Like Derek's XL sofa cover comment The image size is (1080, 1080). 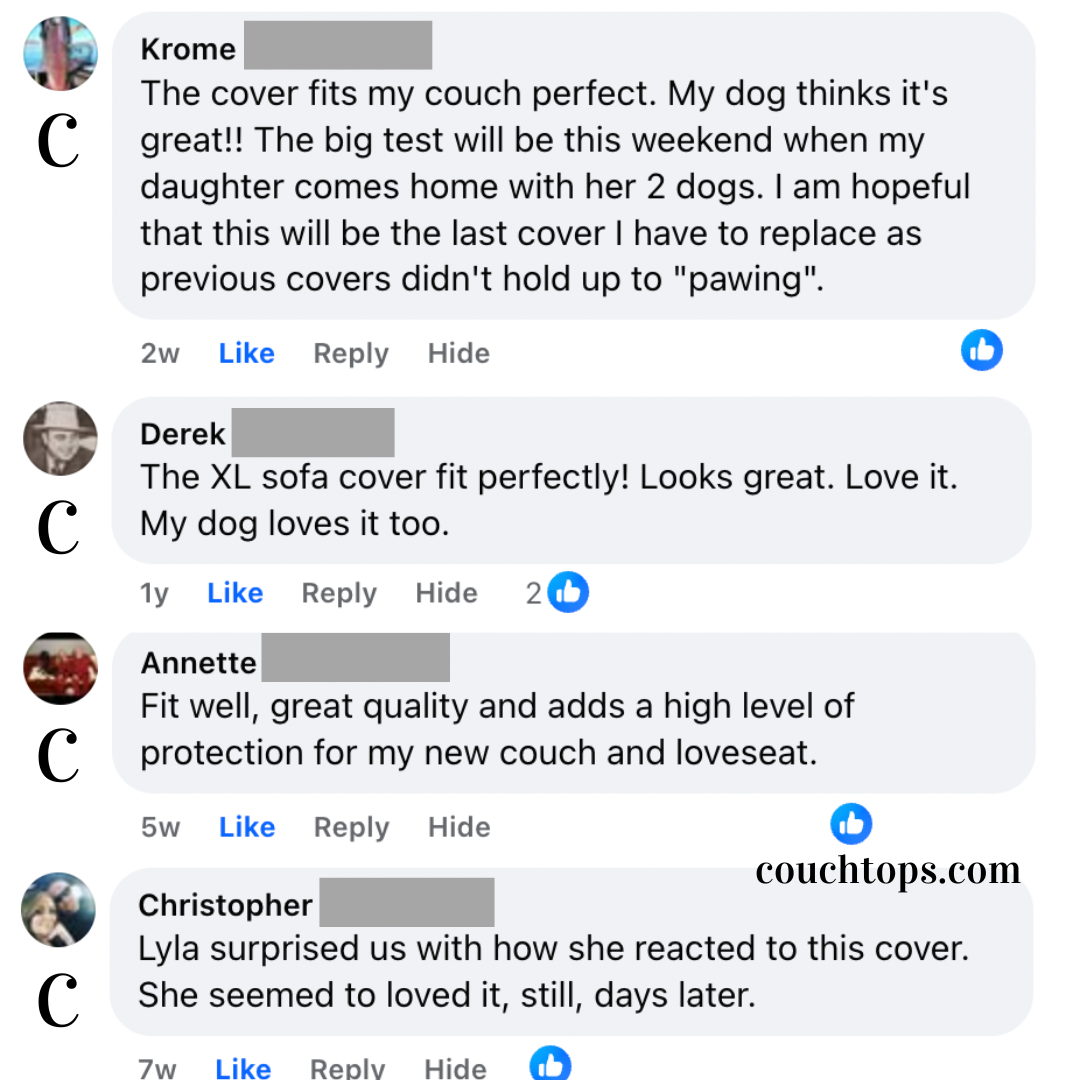235,593
